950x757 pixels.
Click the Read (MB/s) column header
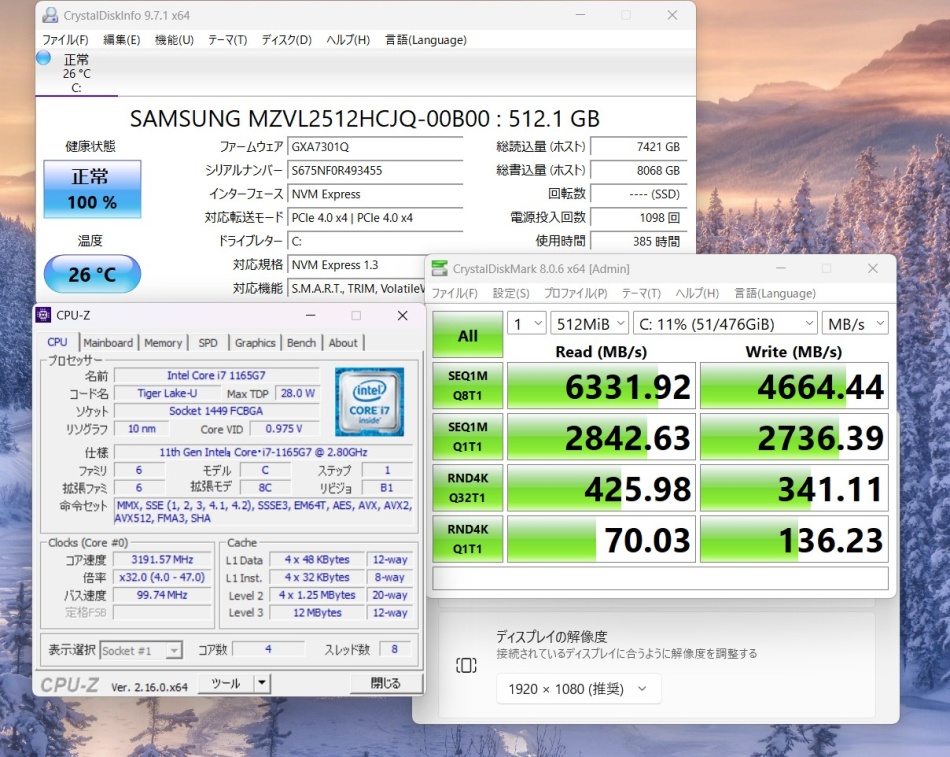pos(601,352)
